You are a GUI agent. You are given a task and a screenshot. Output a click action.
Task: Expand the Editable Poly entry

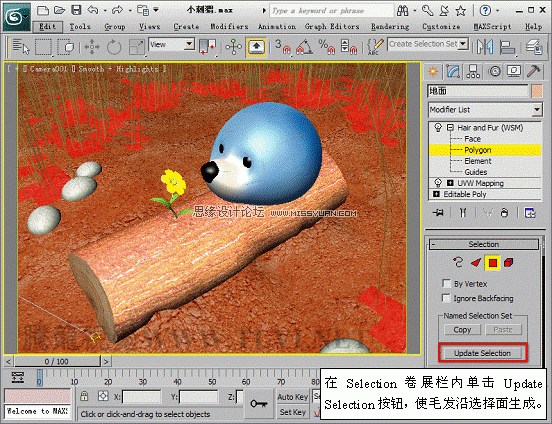(x=437, y=194)
